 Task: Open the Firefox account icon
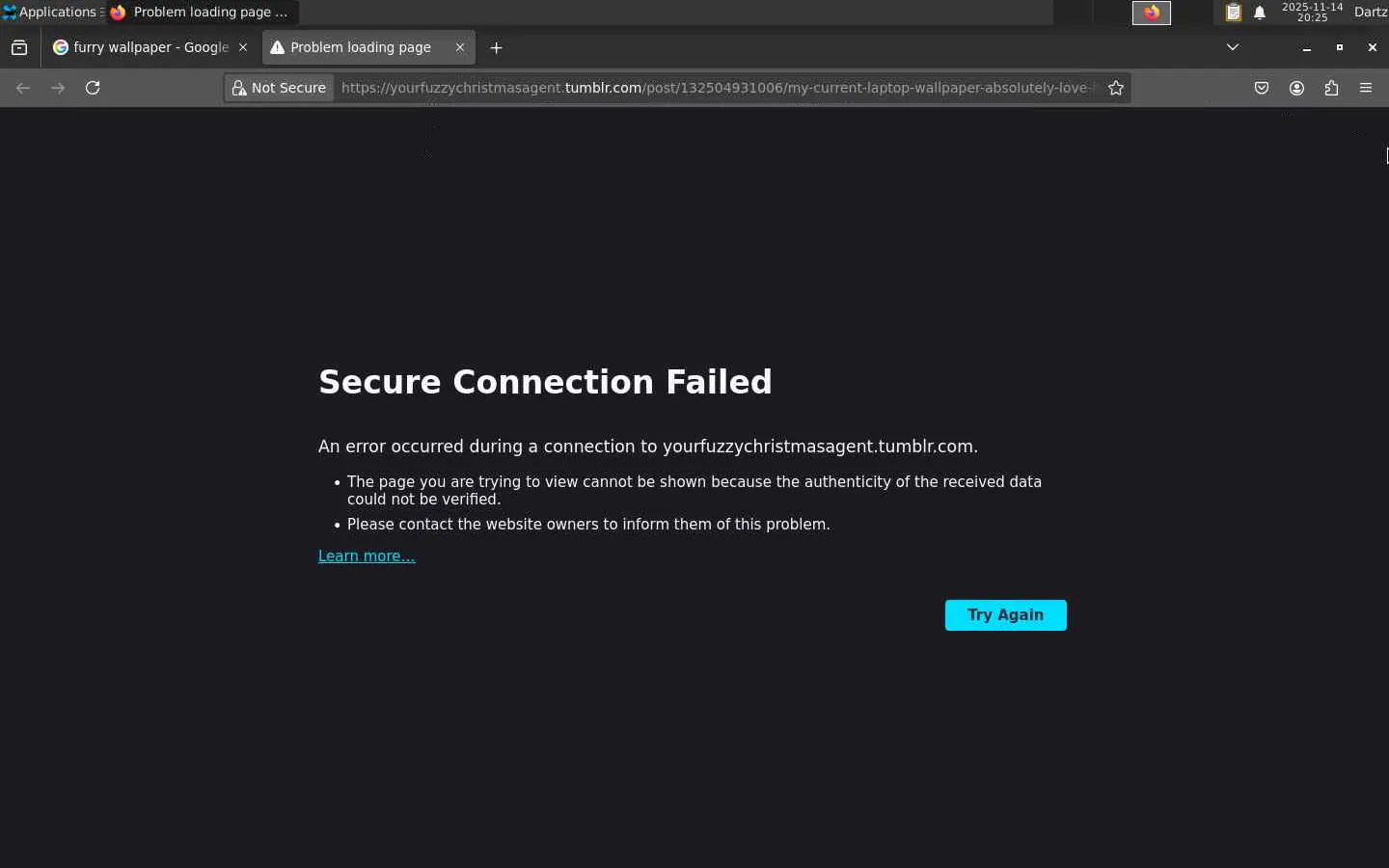click(x=1296, y=88)
